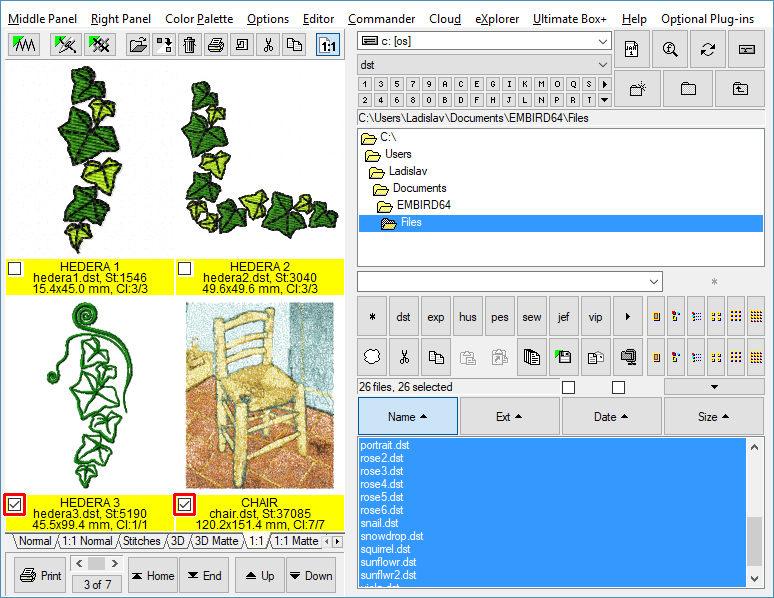The height and width of the screenshot is (598, 774).
Task: Click the refresh arrows icon
Action: [x=708, y=49]
